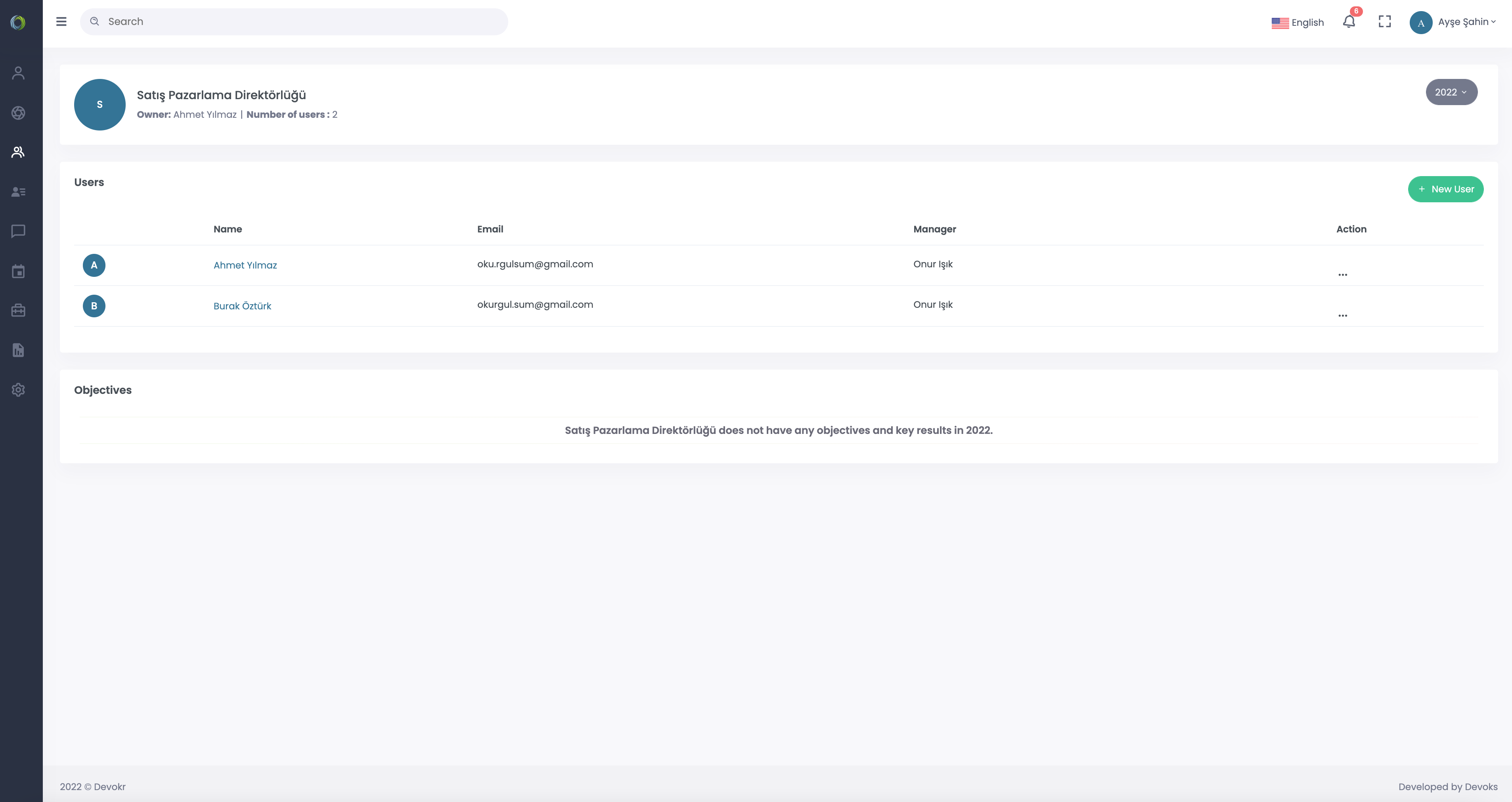
Task: Click the Satış Pazarlama Direktörlüğü title
Action: (221, 95)
